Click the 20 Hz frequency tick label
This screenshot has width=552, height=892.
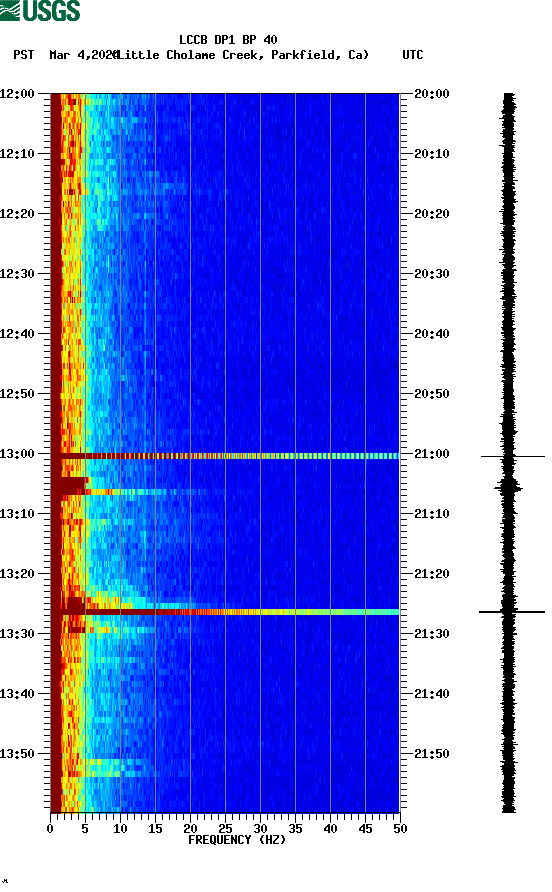190,829
